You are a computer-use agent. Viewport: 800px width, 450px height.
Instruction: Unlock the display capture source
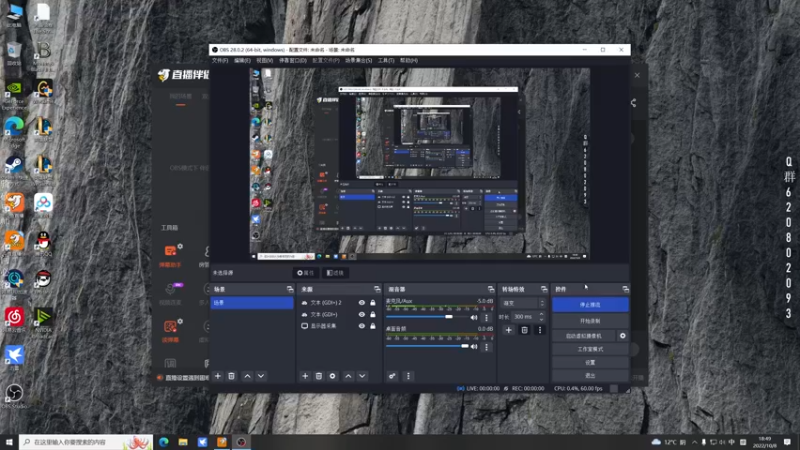click(x=373, y=326)
